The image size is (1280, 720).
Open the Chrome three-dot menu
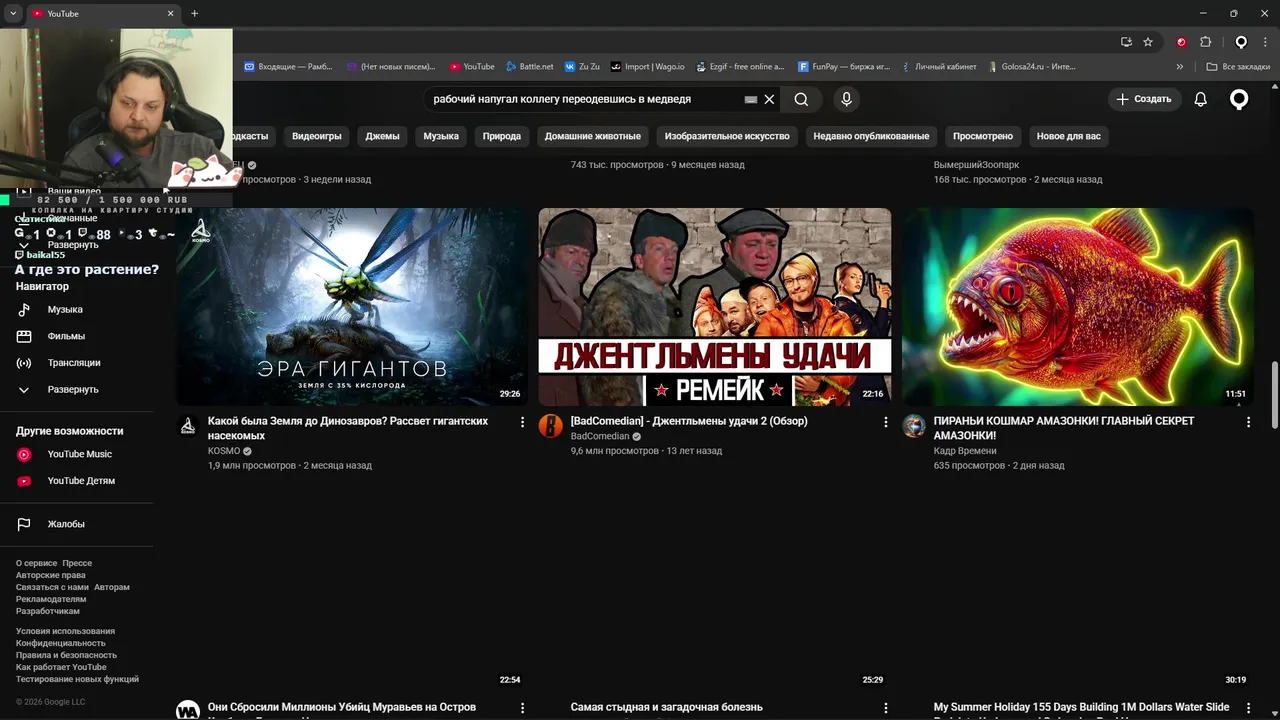click(1266, 42)
